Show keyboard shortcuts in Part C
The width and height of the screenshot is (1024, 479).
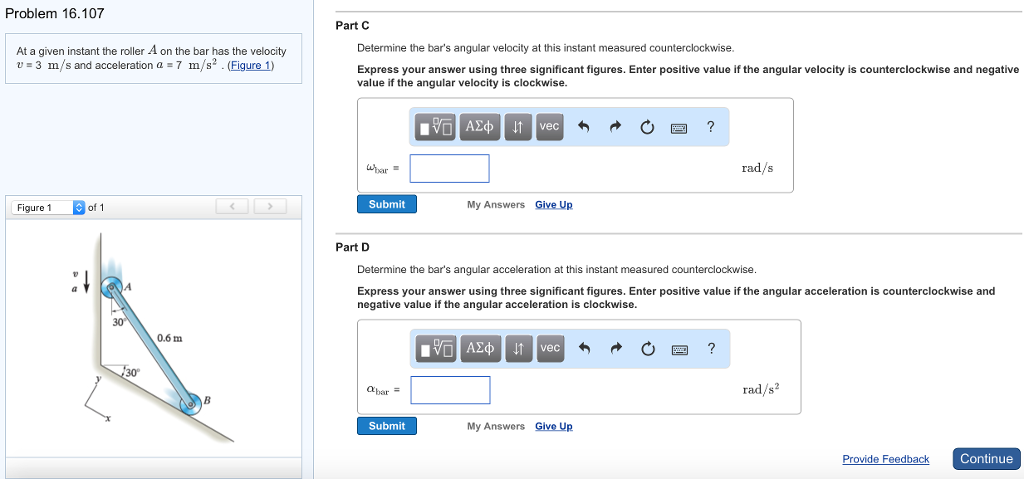coord(679,127)
